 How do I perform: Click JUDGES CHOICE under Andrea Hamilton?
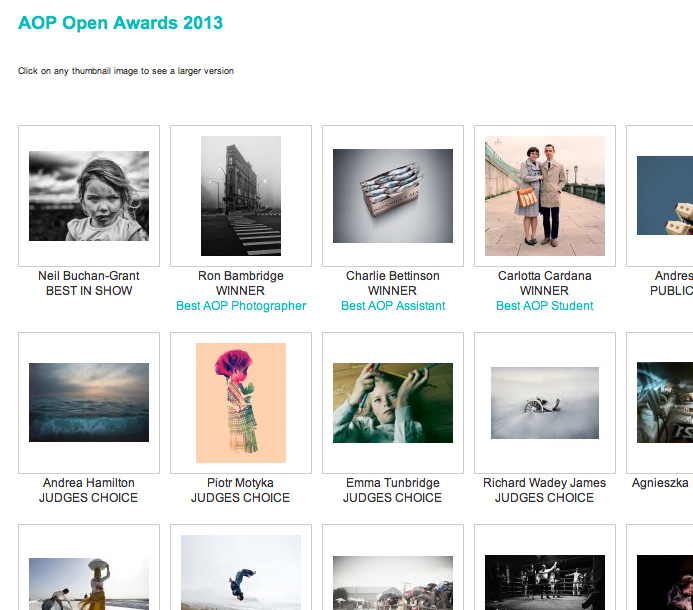tap(88, 498)
